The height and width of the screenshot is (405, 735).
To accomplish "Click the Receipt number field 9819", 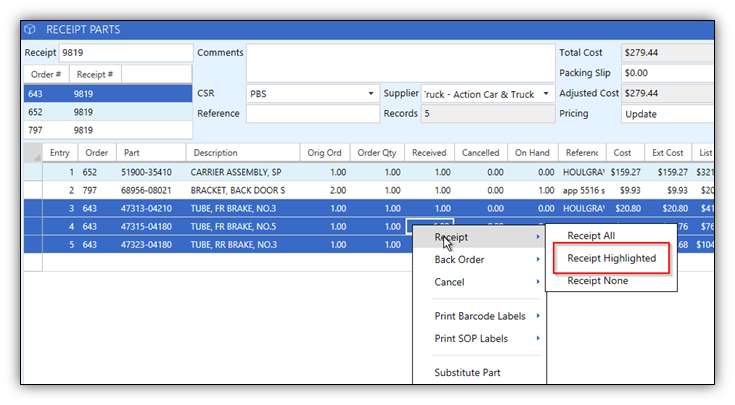I will pyautogui.click(x=126, y=52).
